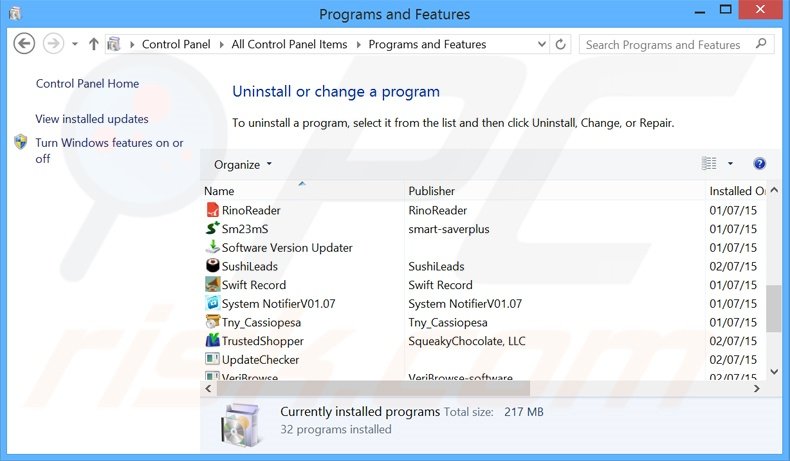Click the Forward navigation arrow
The image size is (790, 461).
(x=53, y=44)
